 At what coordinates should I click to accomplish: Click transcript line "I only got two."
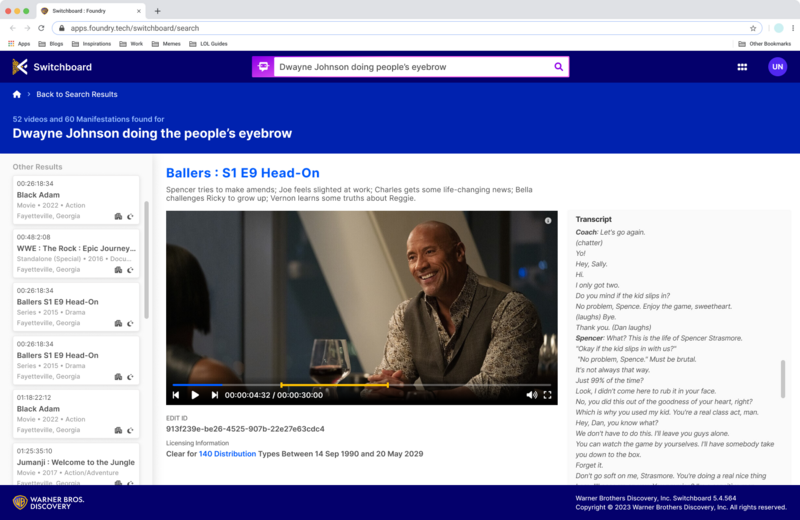coord(597,285)
